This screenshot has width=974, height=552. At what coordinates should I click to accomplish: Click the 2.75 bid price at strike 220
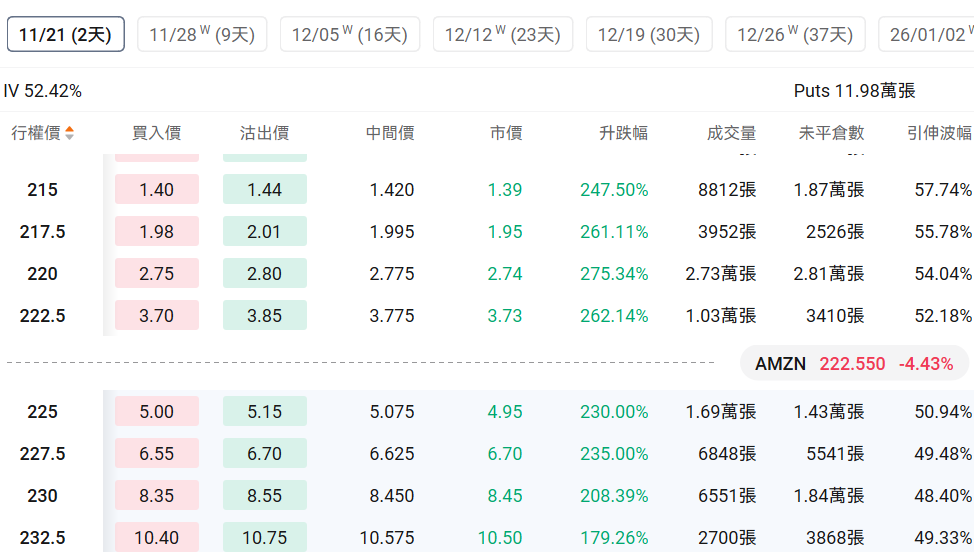point(157,274)
